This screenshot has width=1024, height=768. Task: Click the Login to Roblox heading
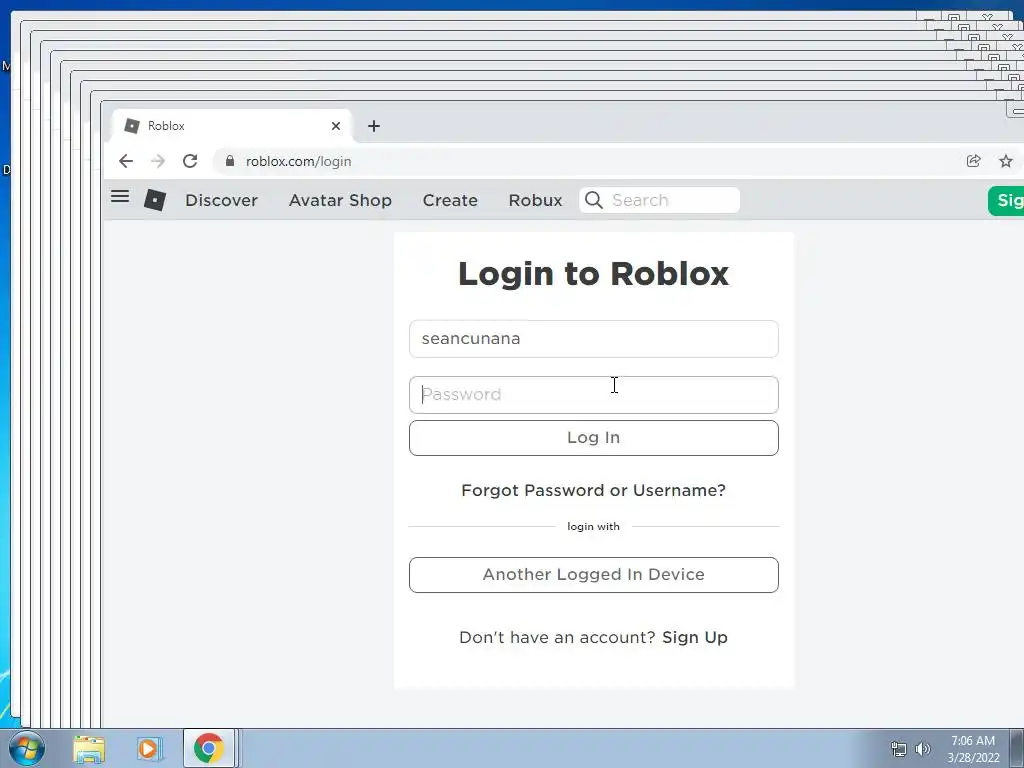click(594, 273)
